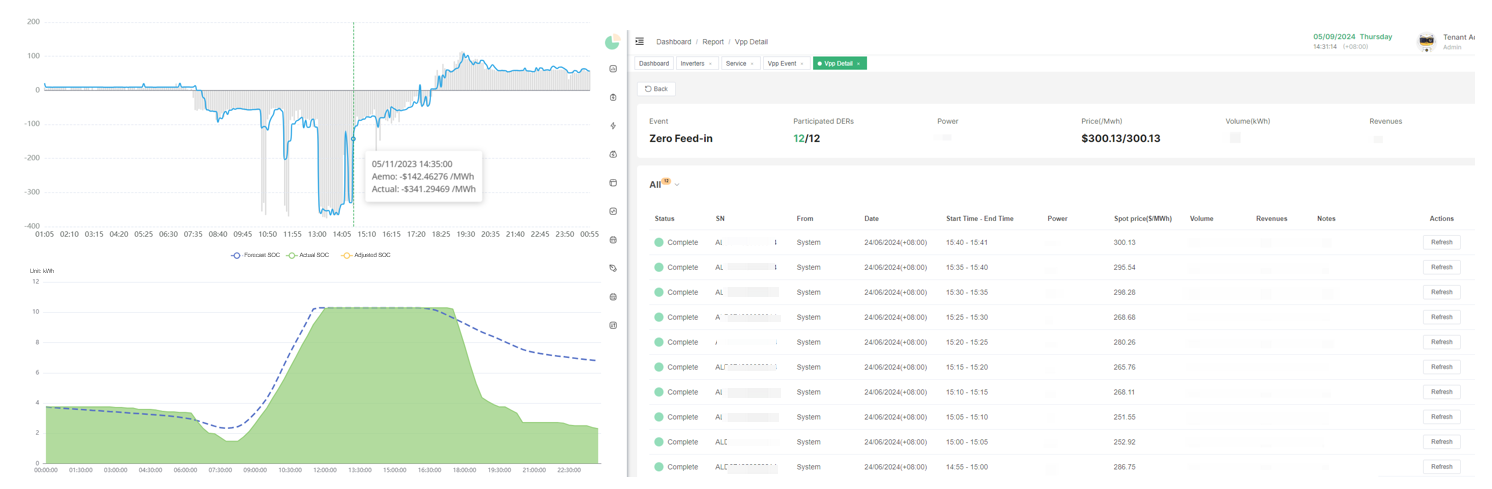
Task: Click Dashboard in the breadcrumb
Action: [673, 42]
